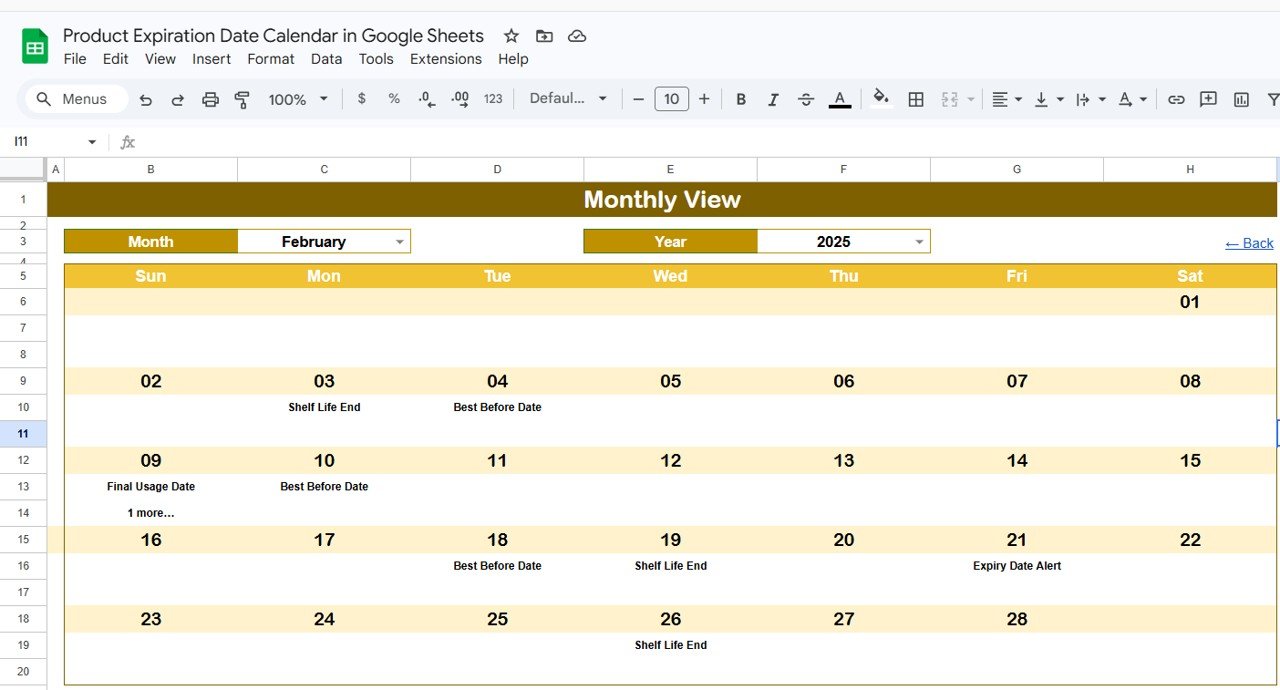Toggle strikethrough formatting

[806, 99]
